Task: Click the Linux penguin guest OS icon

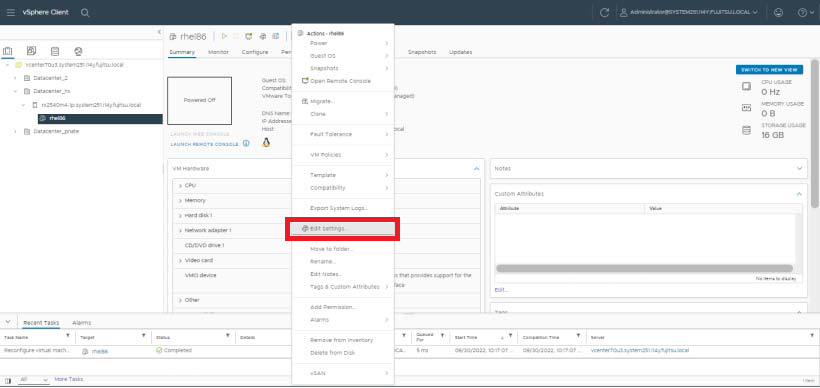Action: tap(266, 143)
